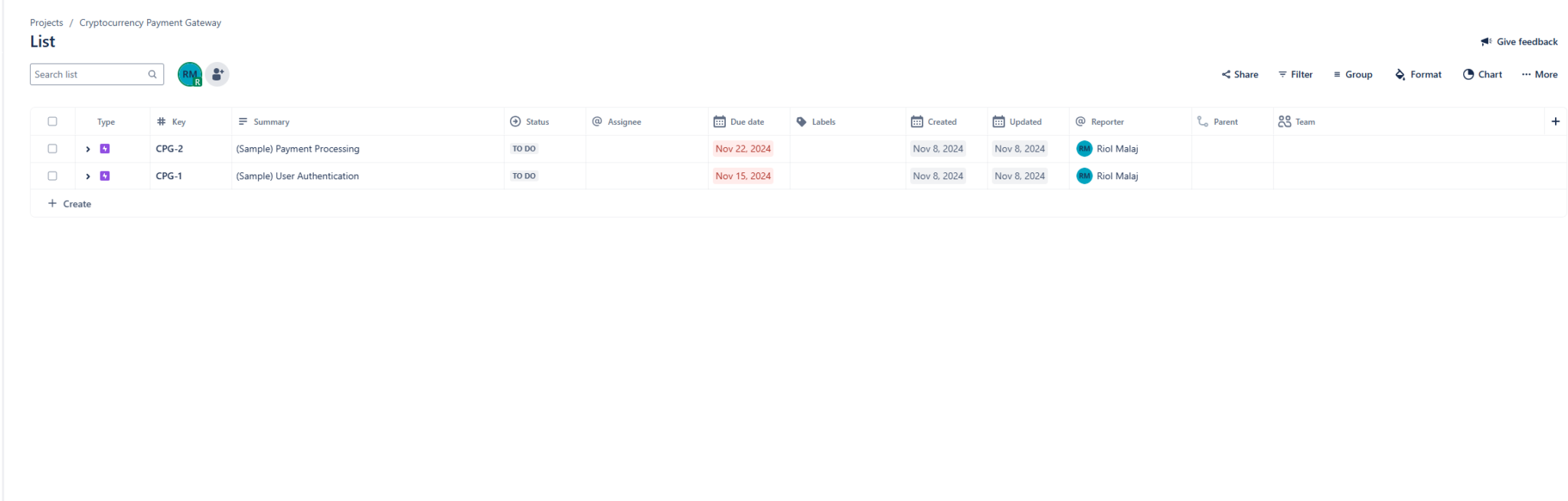Click the TO DO status for CPG-2
1568x501 pixels.
[x=524, y=149]
